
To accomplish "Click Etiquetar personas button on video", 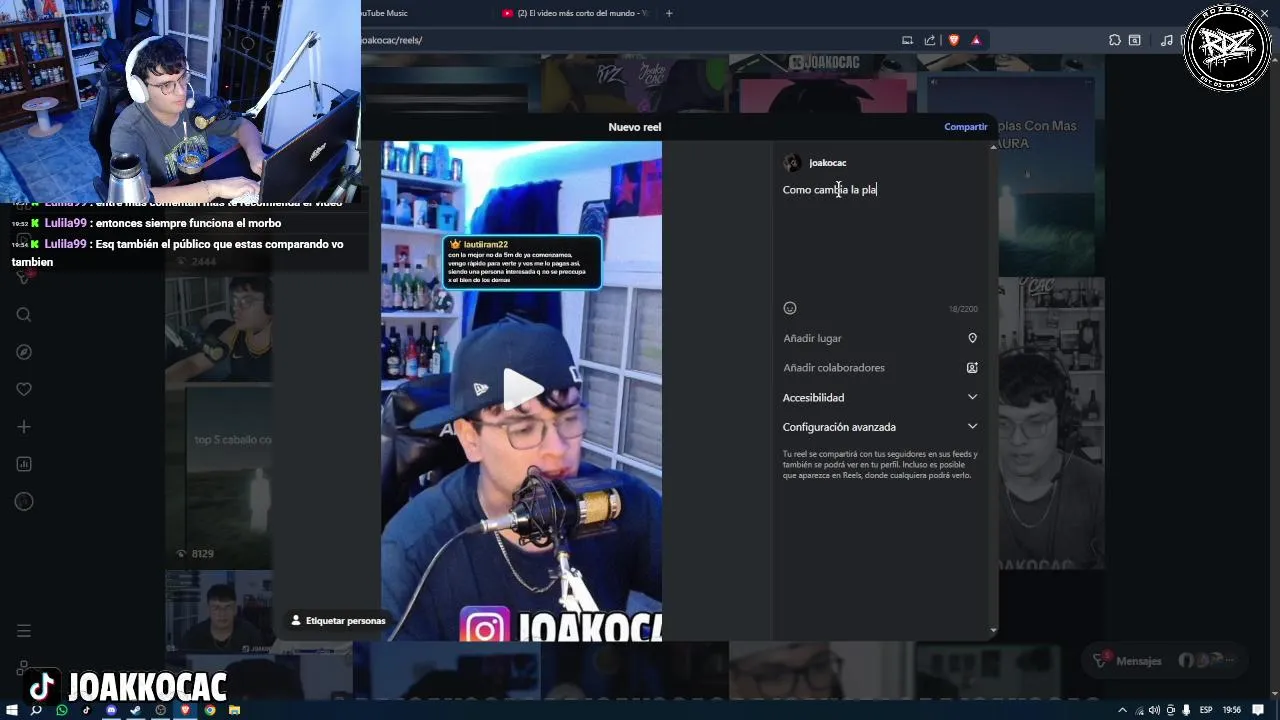I will pos(338,621).
